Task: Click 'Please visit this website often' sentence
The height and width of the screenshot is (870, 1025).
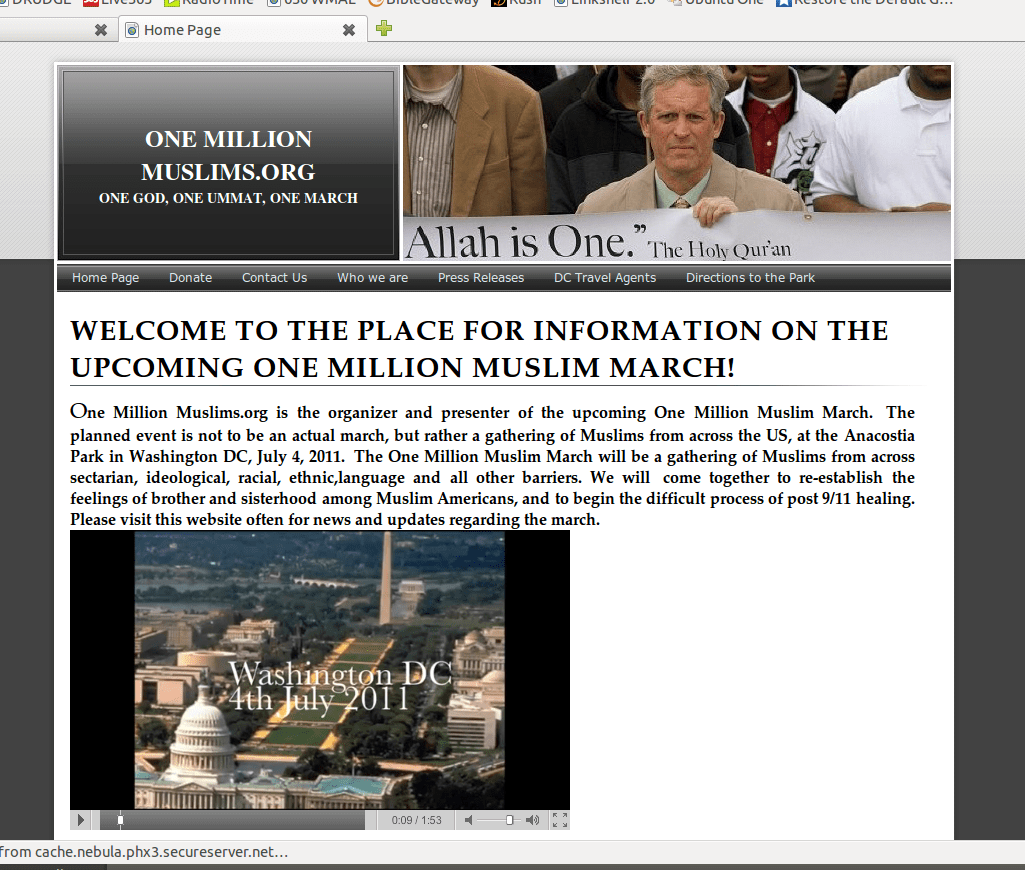Action: pos(335,520)
